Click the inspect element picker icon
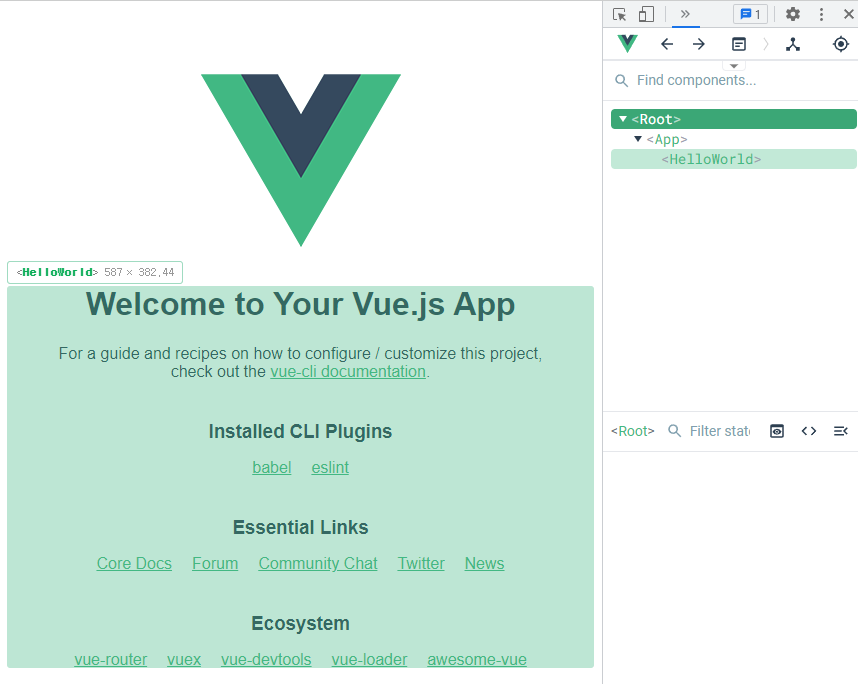The height and width of the screenshot is (684, 858). pyautogui.click(x=619, y=14)
